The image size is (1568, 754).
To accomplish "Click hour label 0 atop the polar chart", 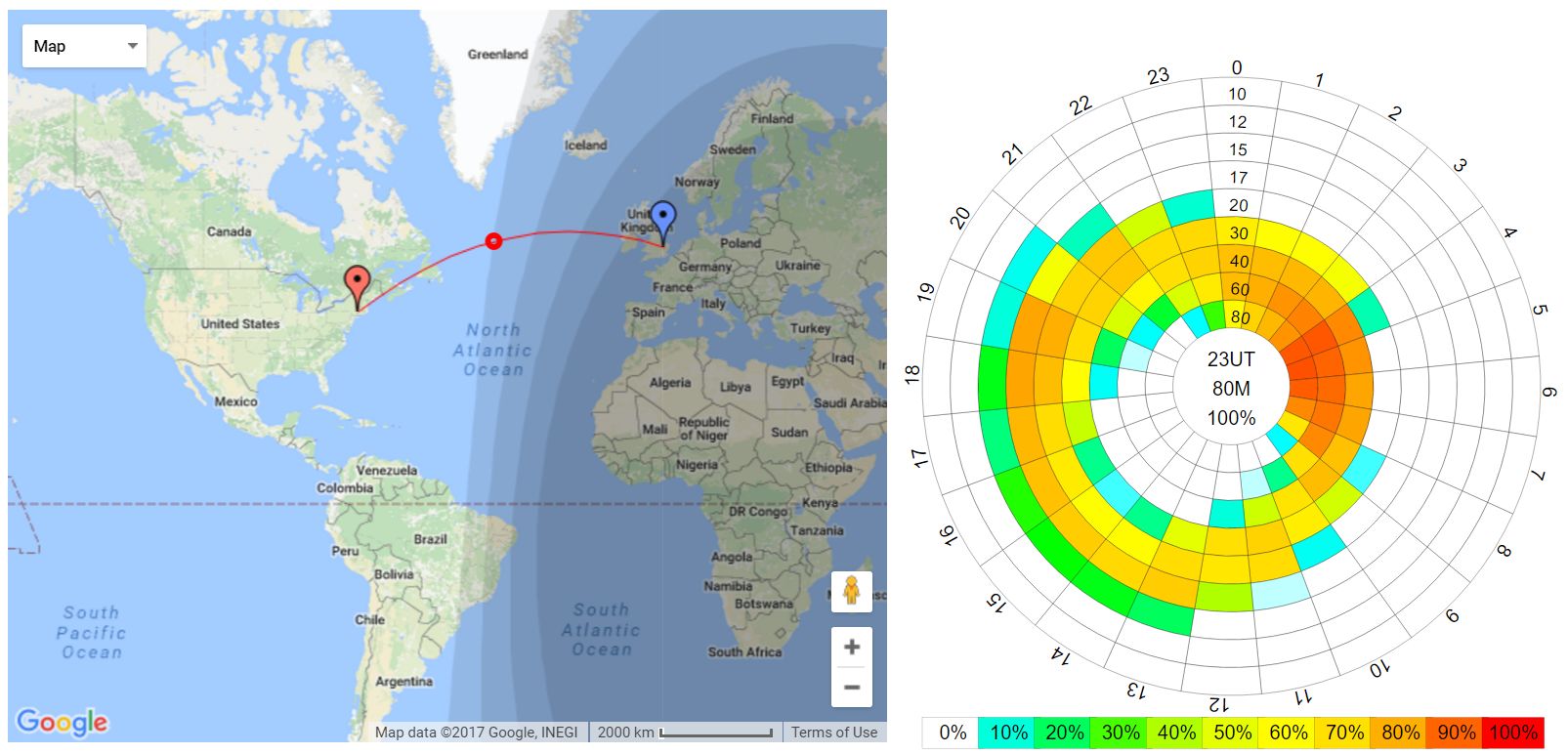I will click(x=1237, y=67).
